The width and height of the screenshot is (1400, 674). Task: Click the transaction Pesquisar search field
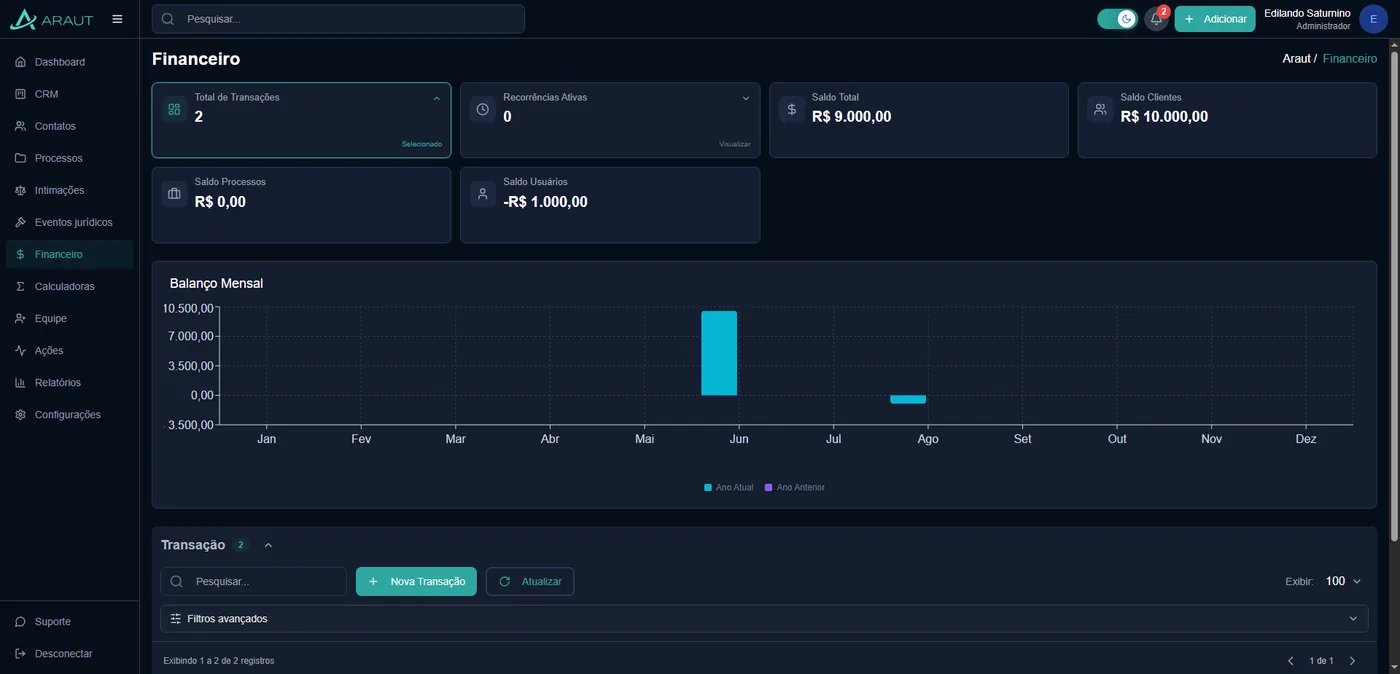(x=254, y=581)
